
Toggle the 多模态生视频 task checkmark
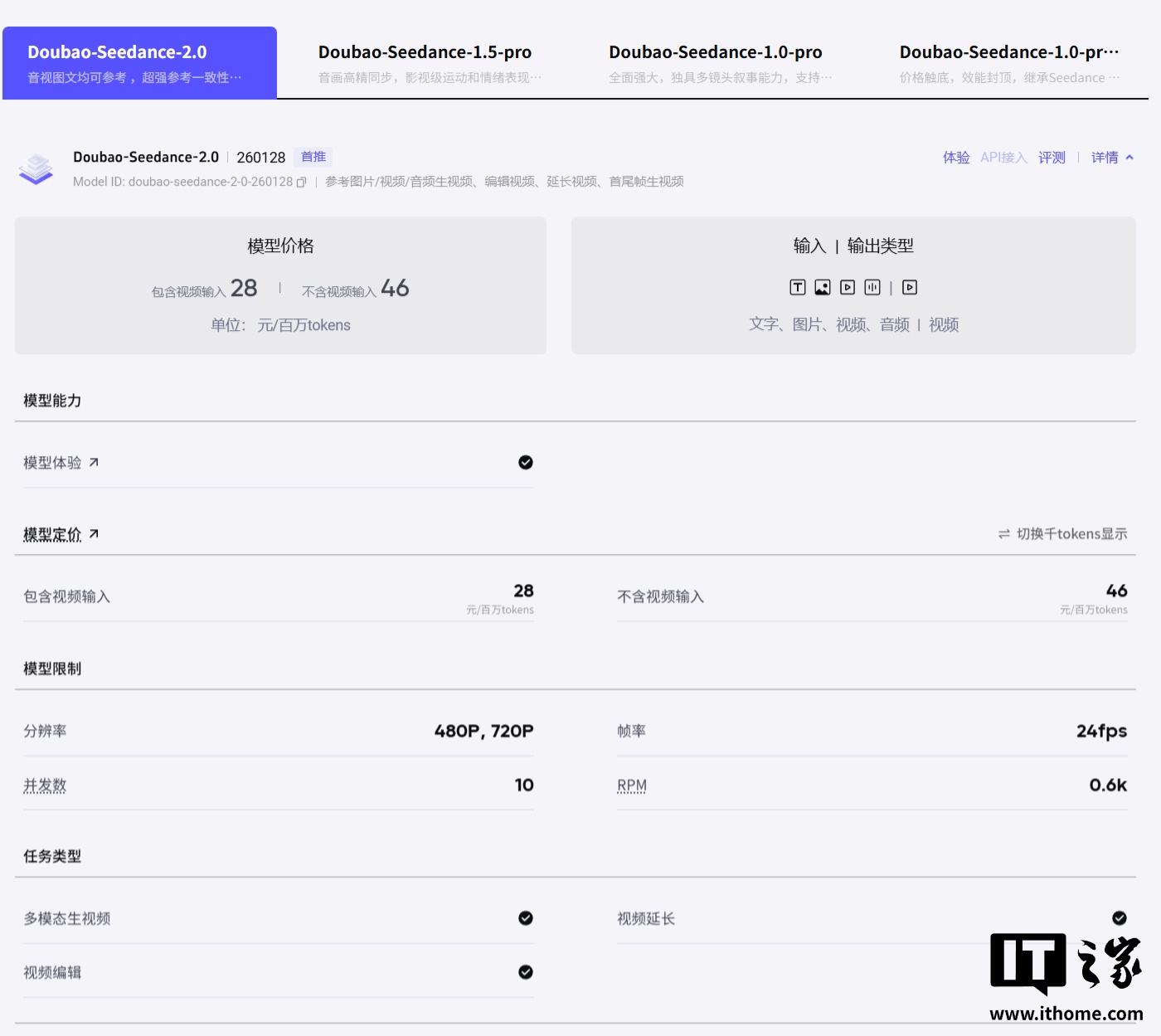[525, 918]
